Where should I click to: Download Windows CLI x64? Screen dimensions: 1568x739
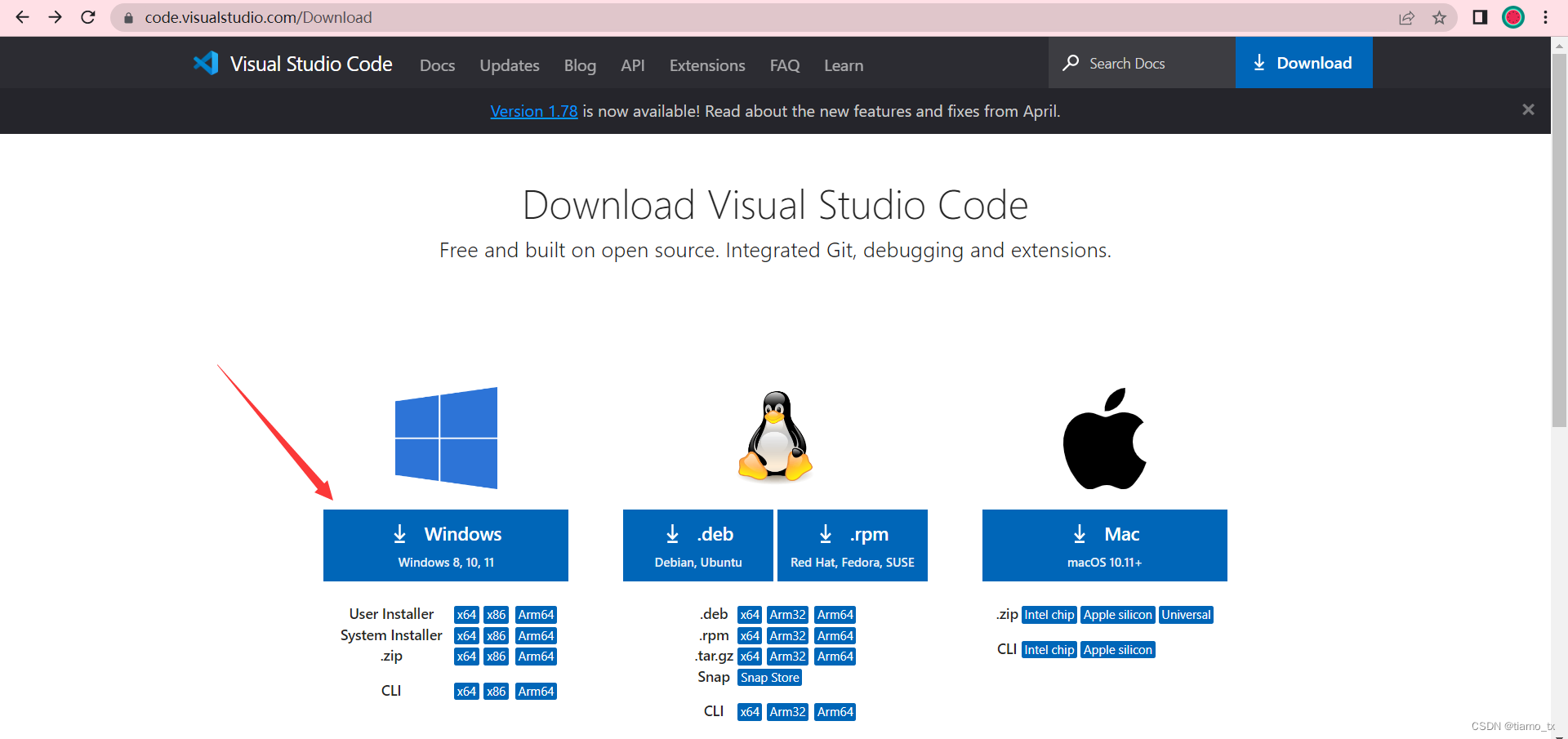pyautogui.click(x=466, y=692)
